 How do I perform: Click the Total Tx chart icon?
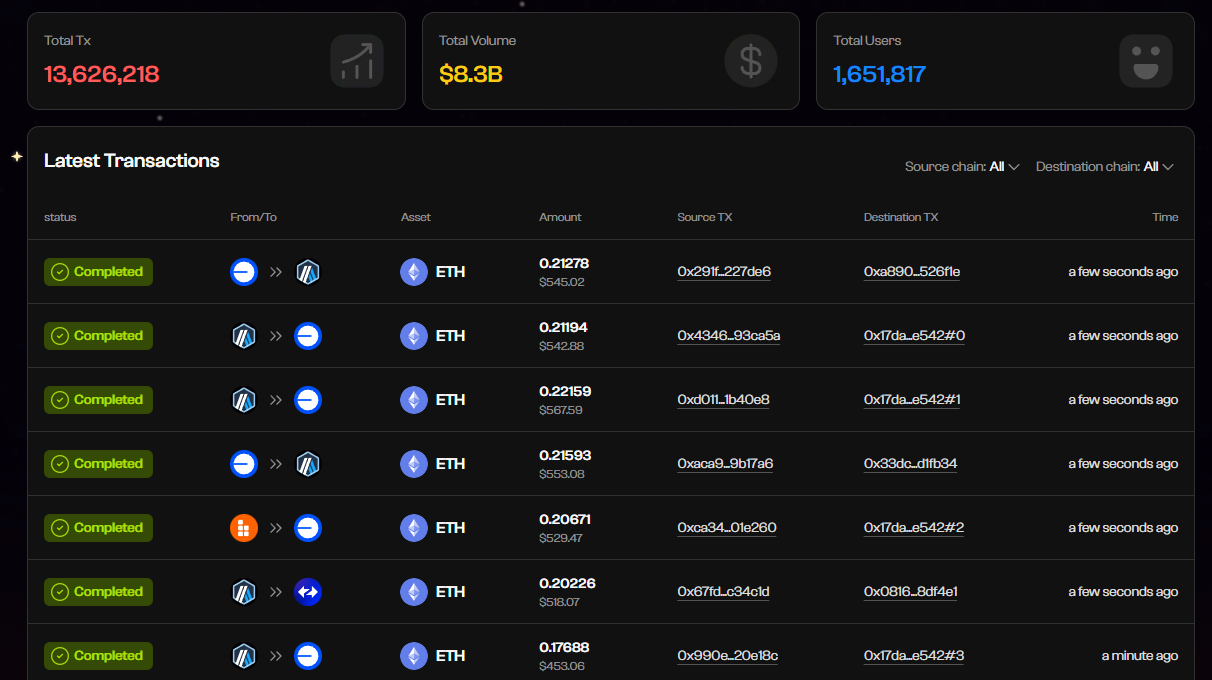[357, 61]
